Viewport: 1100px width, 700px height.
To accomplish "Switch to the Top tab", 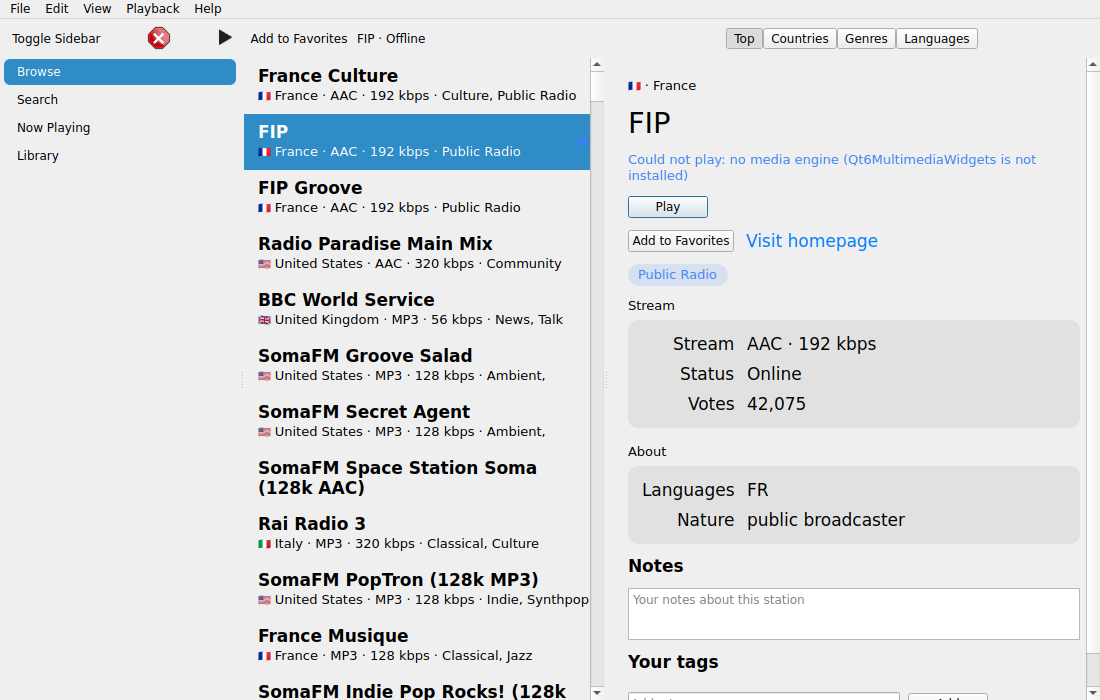I will tap(744, 39).
